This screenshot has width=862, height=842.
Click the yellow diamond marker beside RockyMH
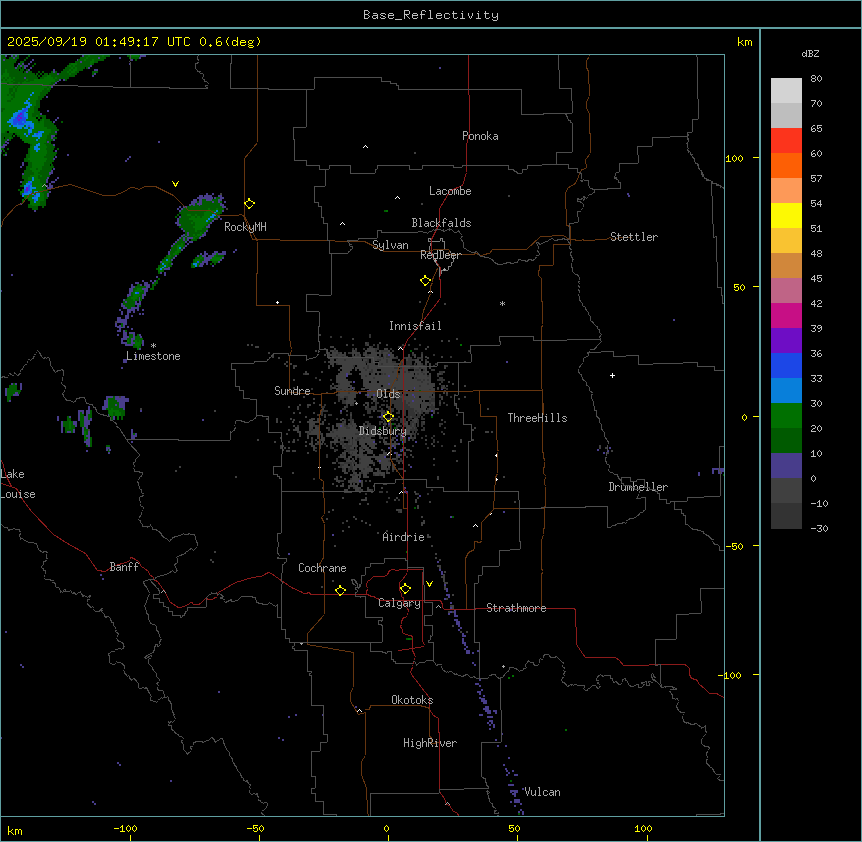(249, 203)
